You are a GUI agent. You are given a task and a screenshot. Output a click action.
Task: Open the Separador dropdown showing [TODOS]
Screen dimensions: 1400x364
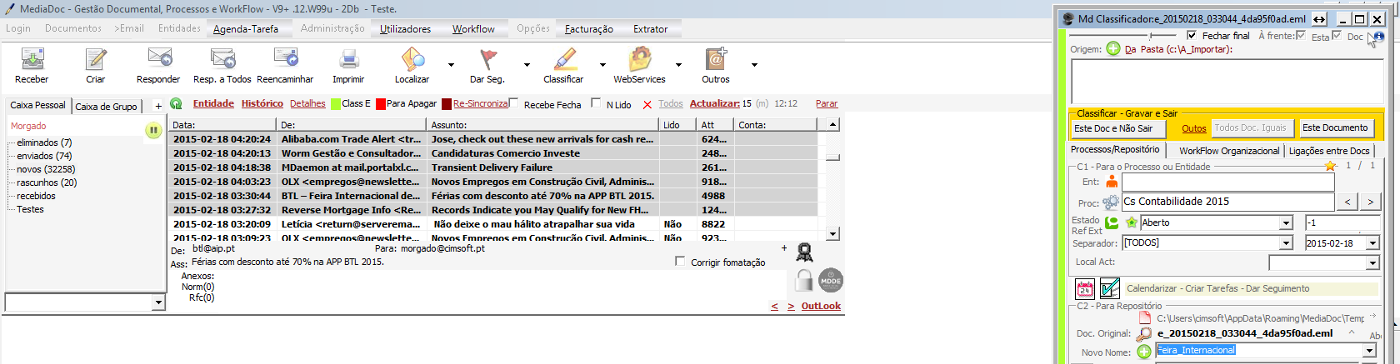point(1286,243)
